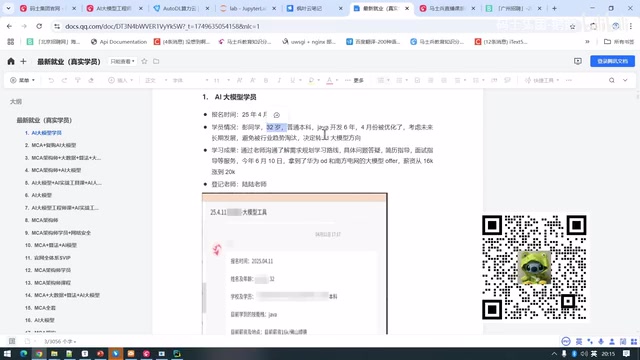
Task: Open the word count 3/3056 dropdown
Action: [60, 341]
